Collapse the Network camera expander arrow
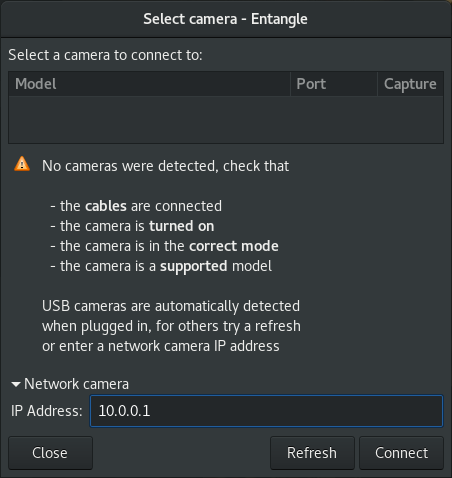 [16, 384]
